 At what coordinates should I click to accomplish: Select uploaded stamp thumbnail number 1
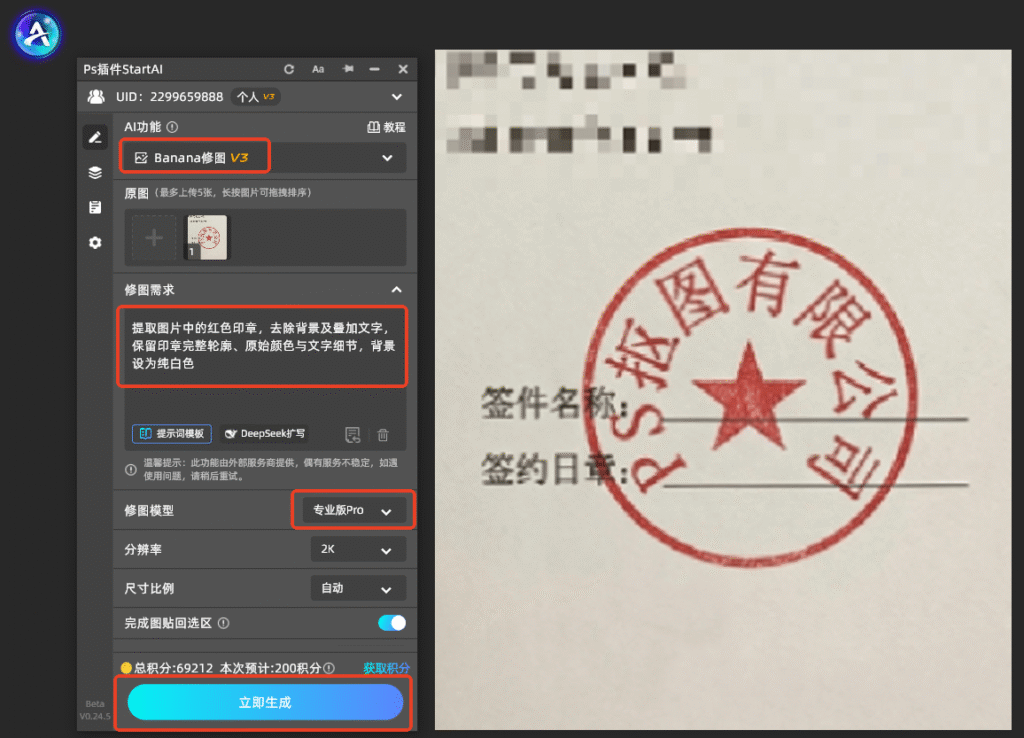click(207, 237)
